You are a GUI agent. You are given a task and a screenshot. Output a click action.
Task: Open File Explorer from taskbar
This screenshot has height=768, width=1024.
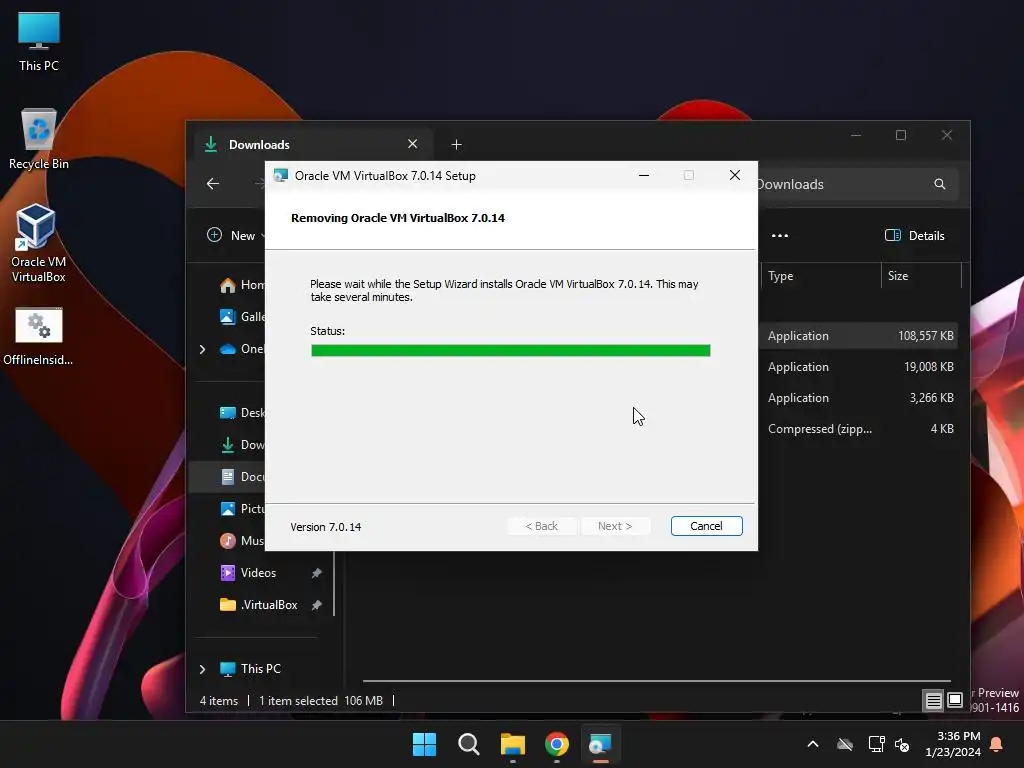tap(513, 744)
